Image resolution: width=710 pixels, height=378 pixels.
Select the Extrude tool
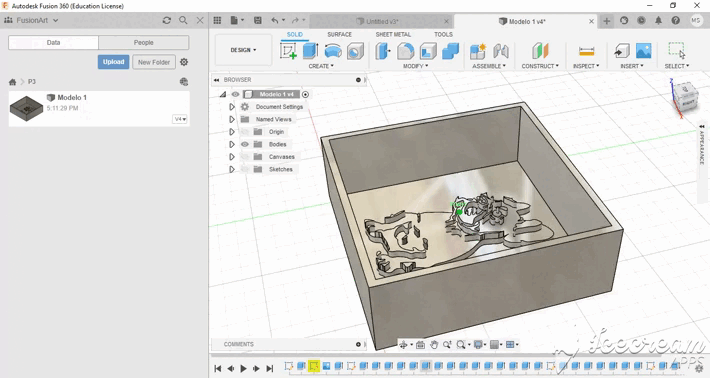[x=311, y=51]
